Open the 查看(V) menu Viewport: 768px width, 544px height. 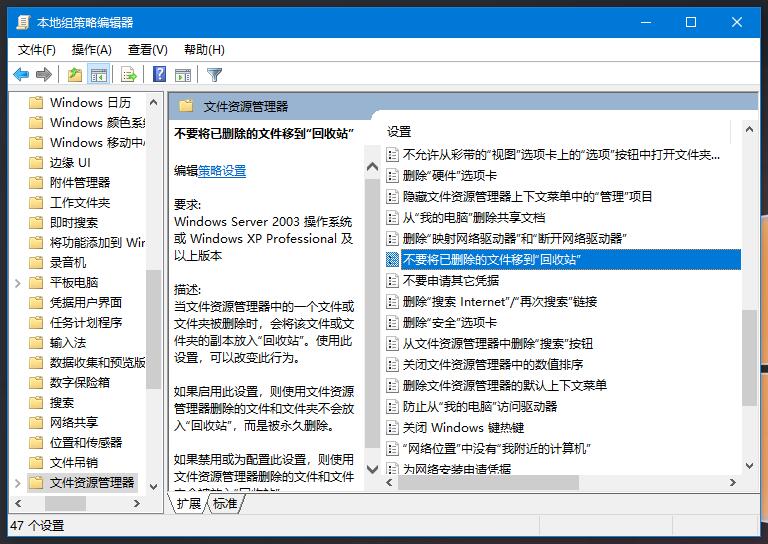click(147, 49)
